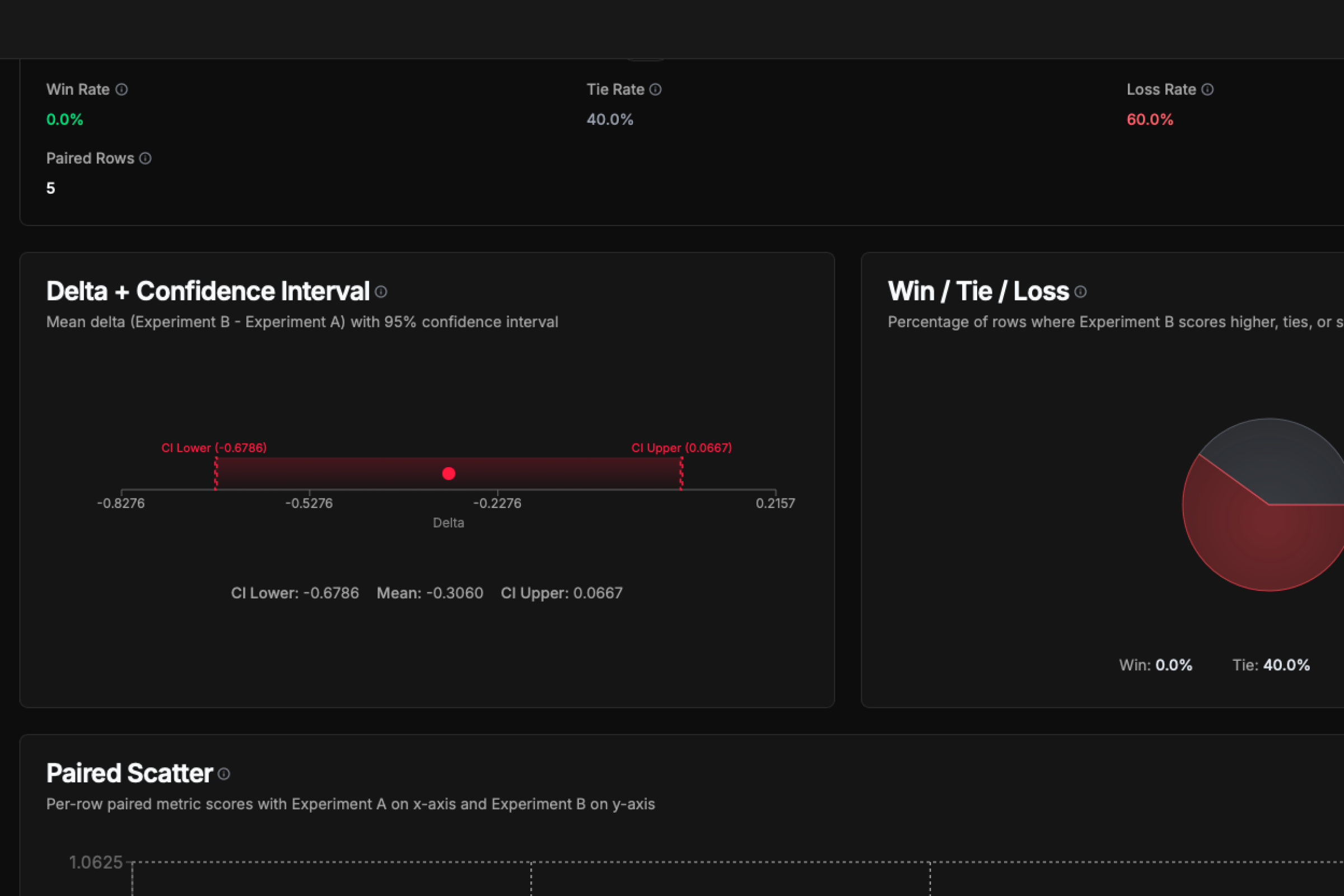Click the Mean: -0.3060 summary text
Viewport: 1344px width, 896px height.
tap(430, 593)
